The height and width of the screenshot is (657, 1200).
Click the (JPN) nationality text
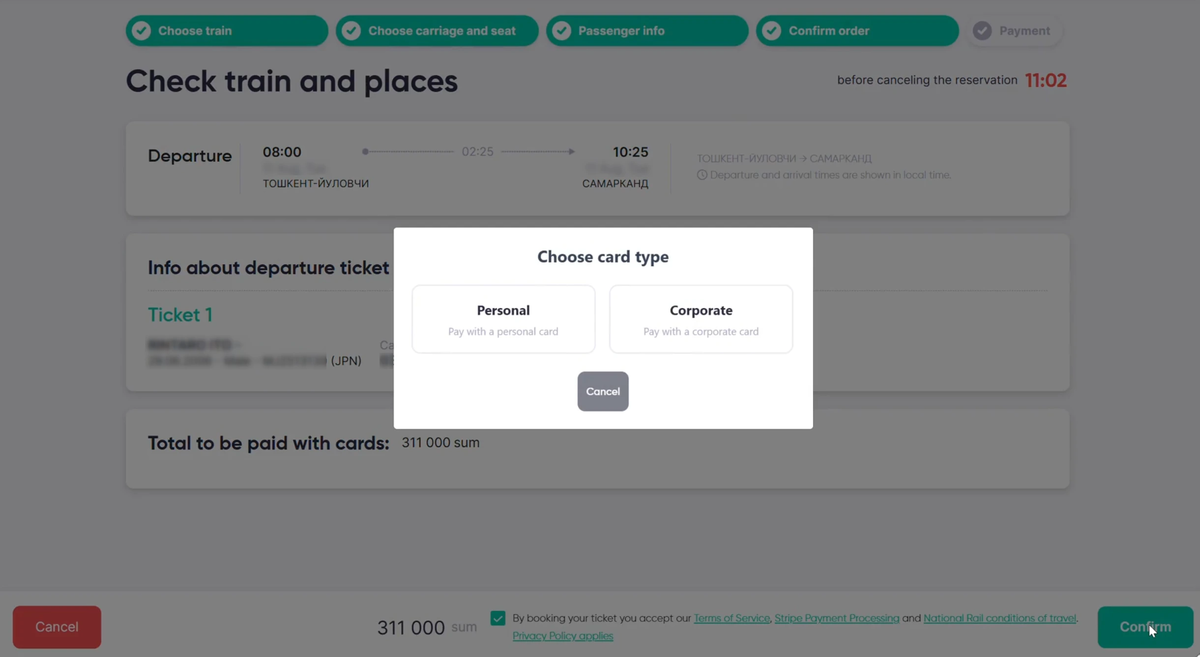[346, 361]
